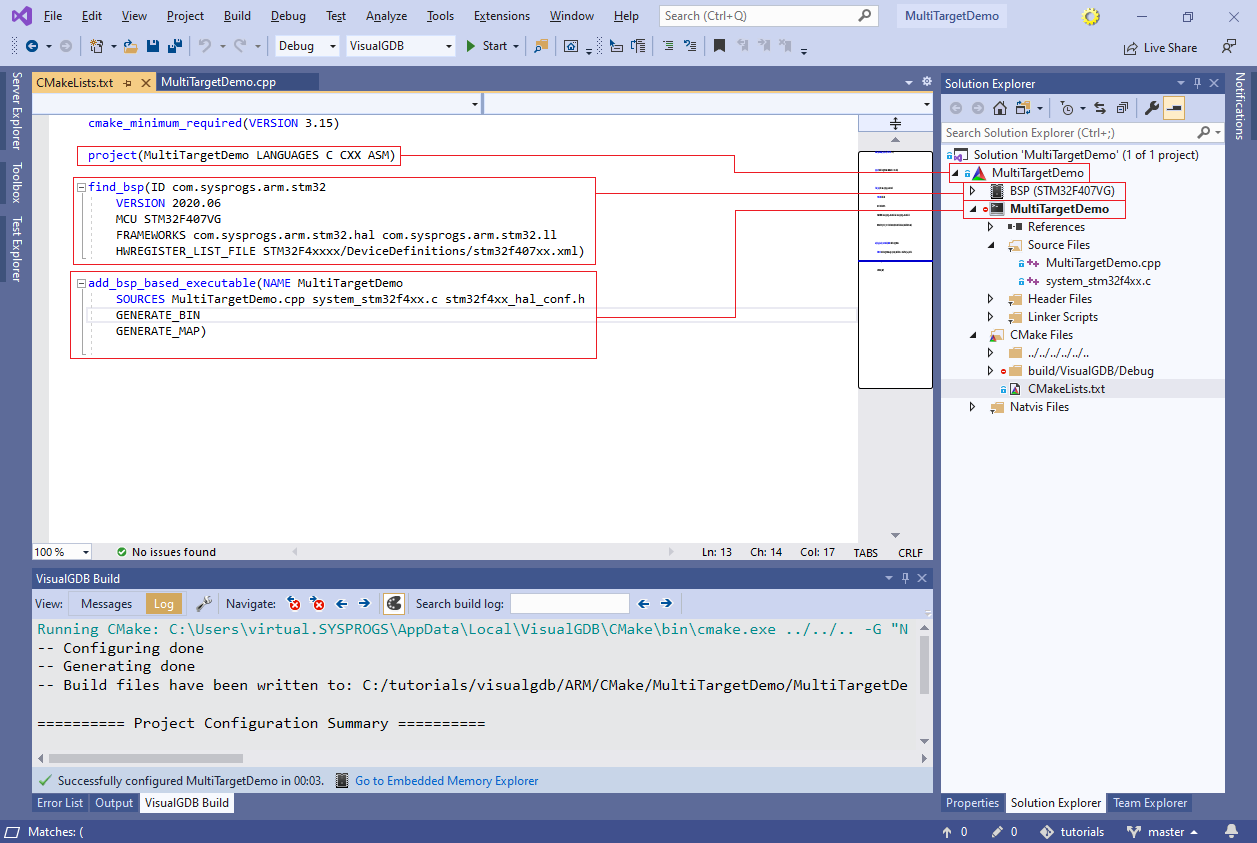1257x843 pixels.
Task: Open the Debug menu
Action: tap(288, 16)
